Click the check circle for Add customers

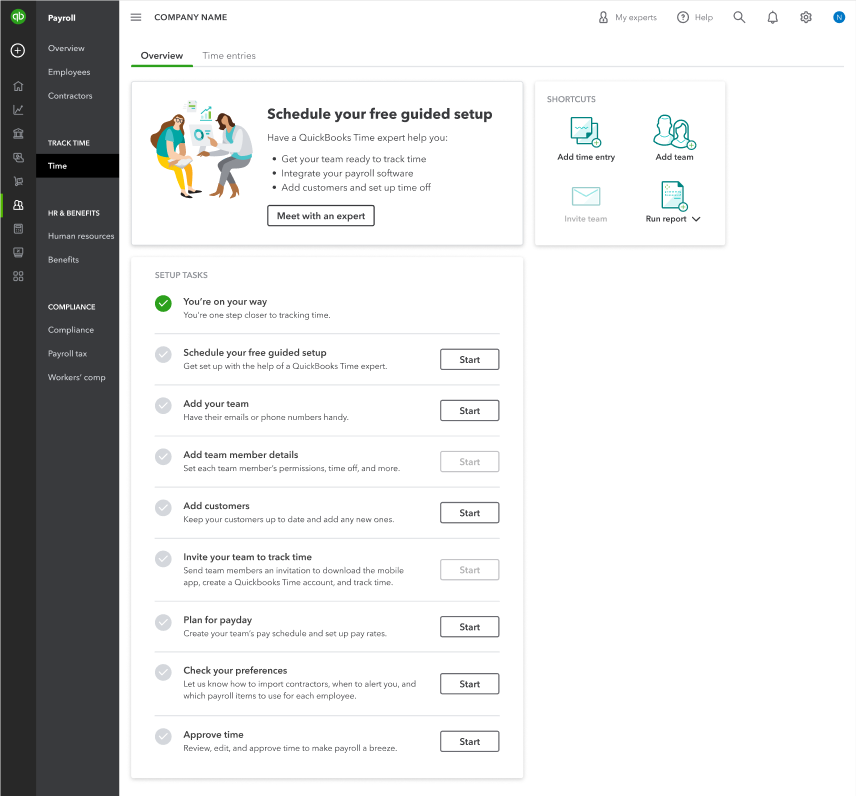tap(163, 508)
